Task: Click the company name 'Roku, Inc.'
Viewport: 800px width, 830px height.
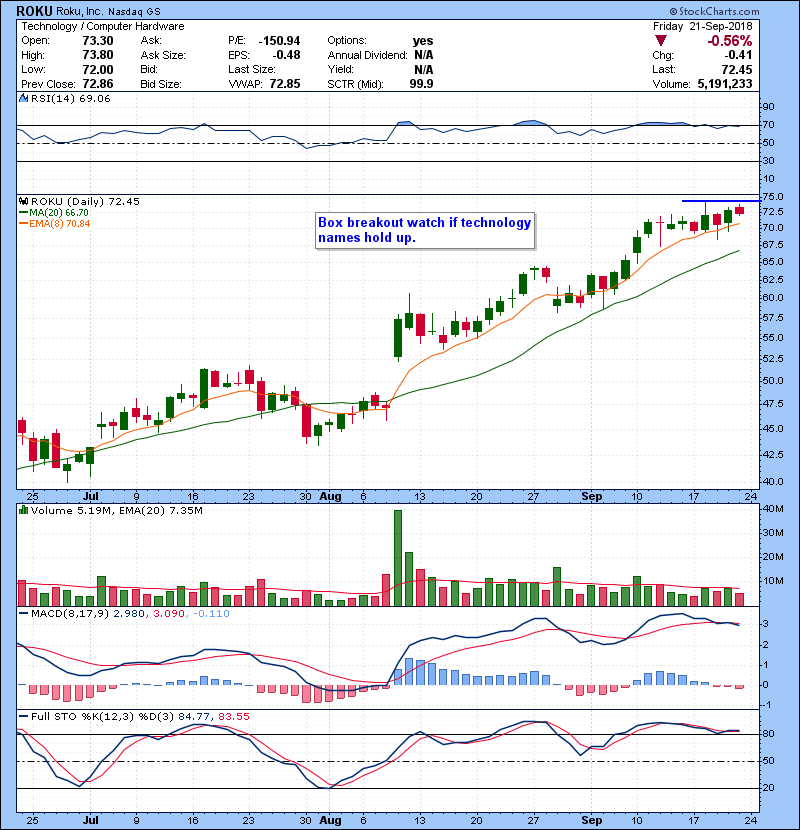Action: (x=79, y=12)
